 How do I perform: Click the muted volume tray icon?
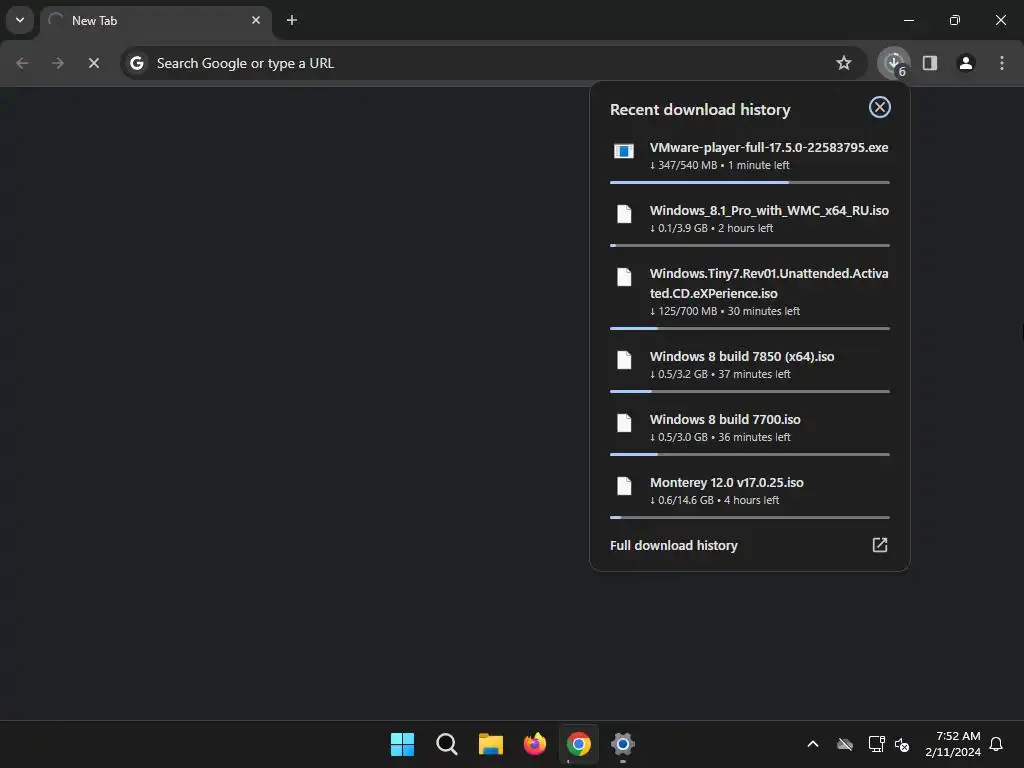point(902,744)
